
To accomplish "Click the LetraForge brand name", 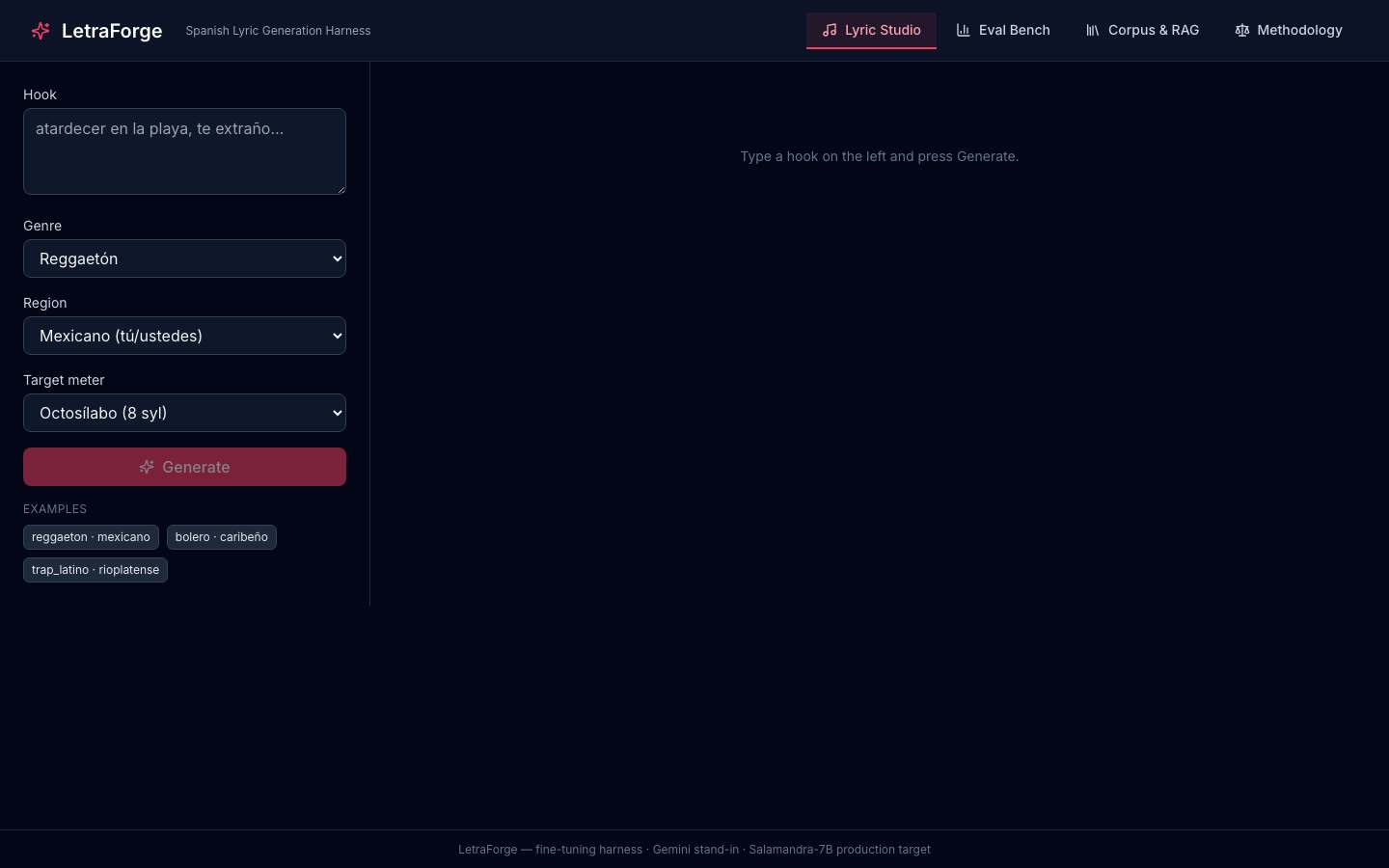I will click(112, 31).
